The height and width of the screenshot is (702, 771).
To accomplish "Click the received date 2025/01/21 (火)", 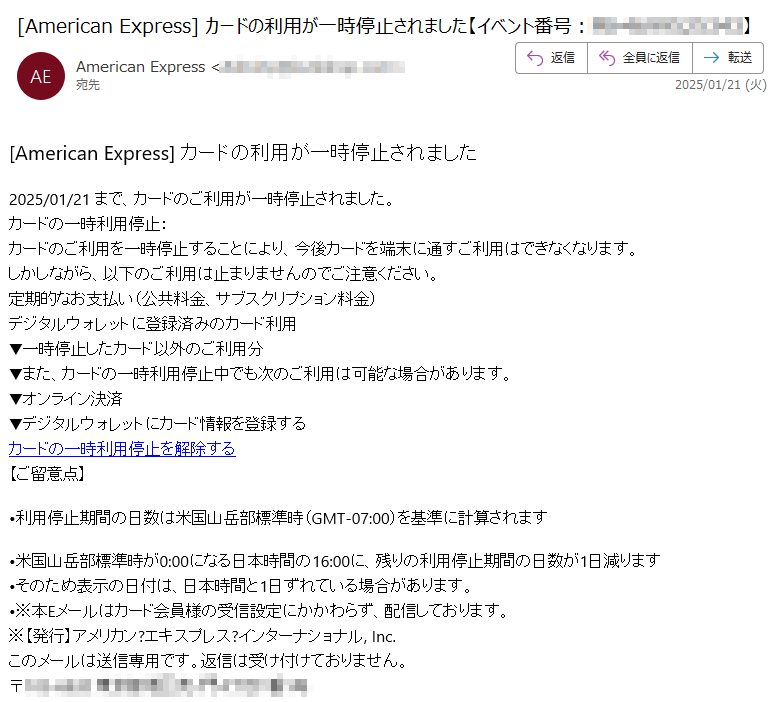I will 719,85.
